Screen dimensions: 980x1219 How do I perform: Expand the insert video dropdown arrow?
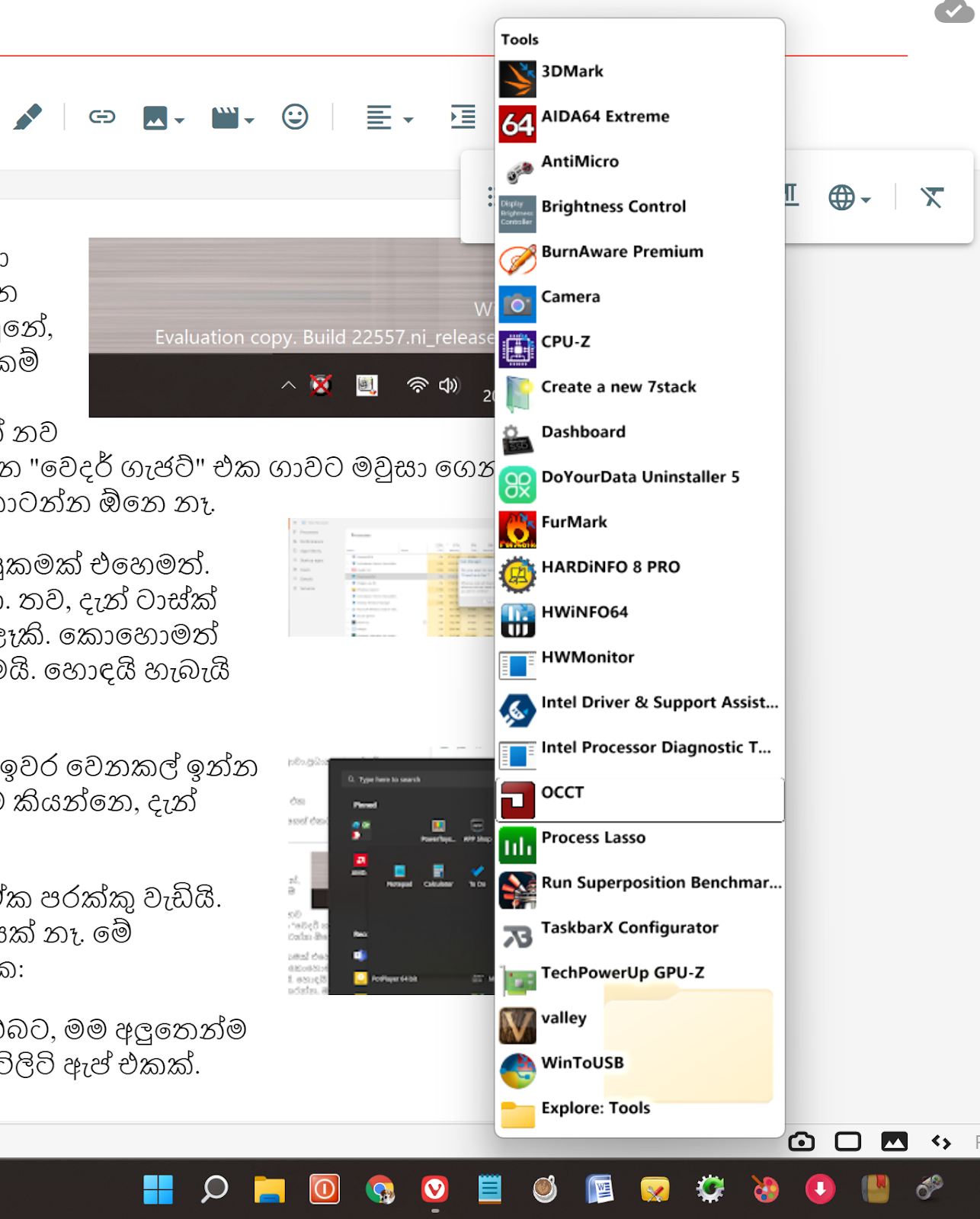pos(249,120)
